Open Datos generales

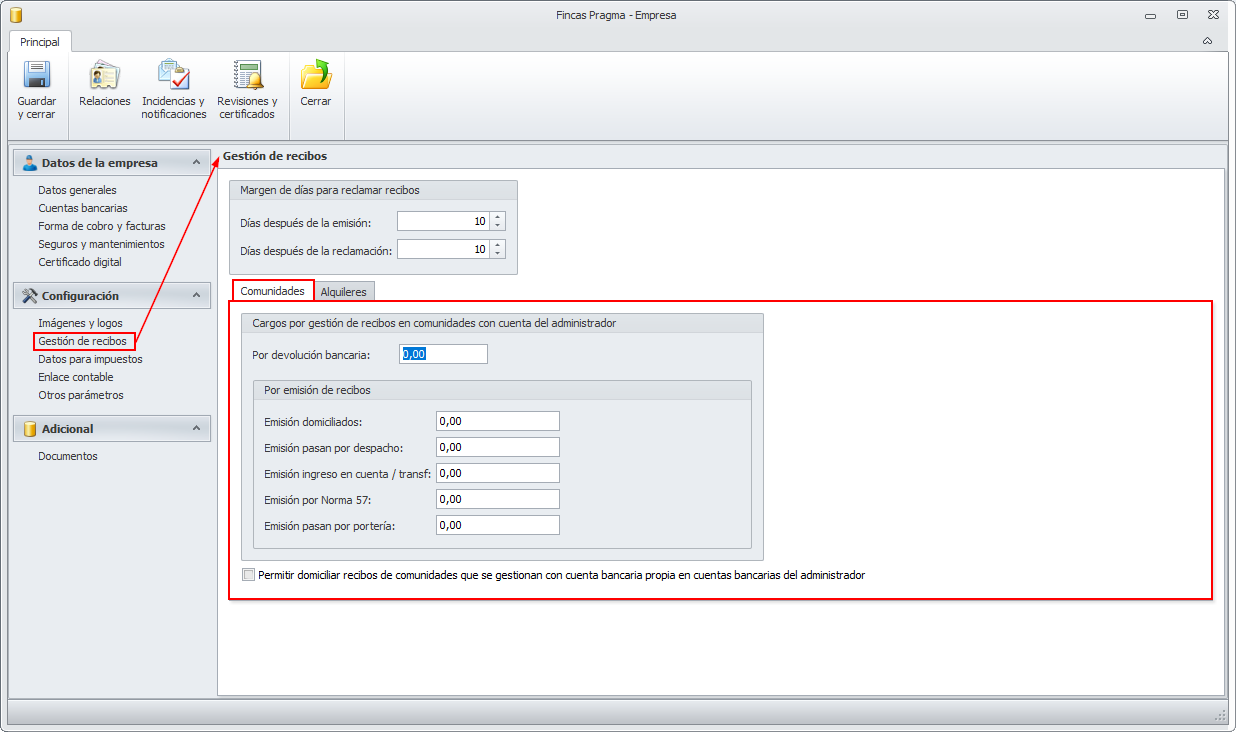point(77,190)
